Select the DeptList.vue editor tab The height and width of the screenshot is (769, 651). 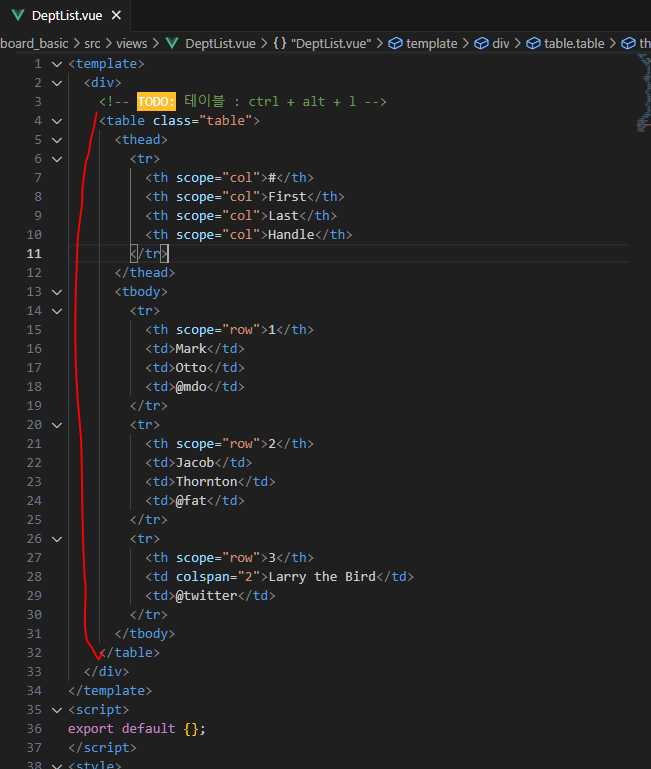[65, 16]
